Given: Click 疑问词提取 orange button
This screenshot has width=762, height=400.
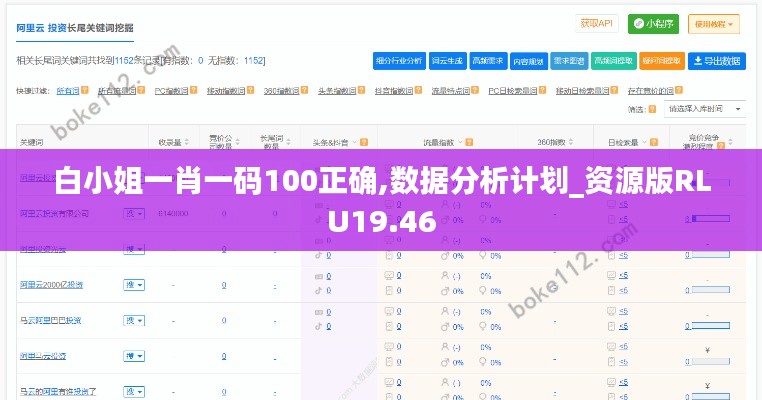Looking at the screenshot, I should pos(662,61).
